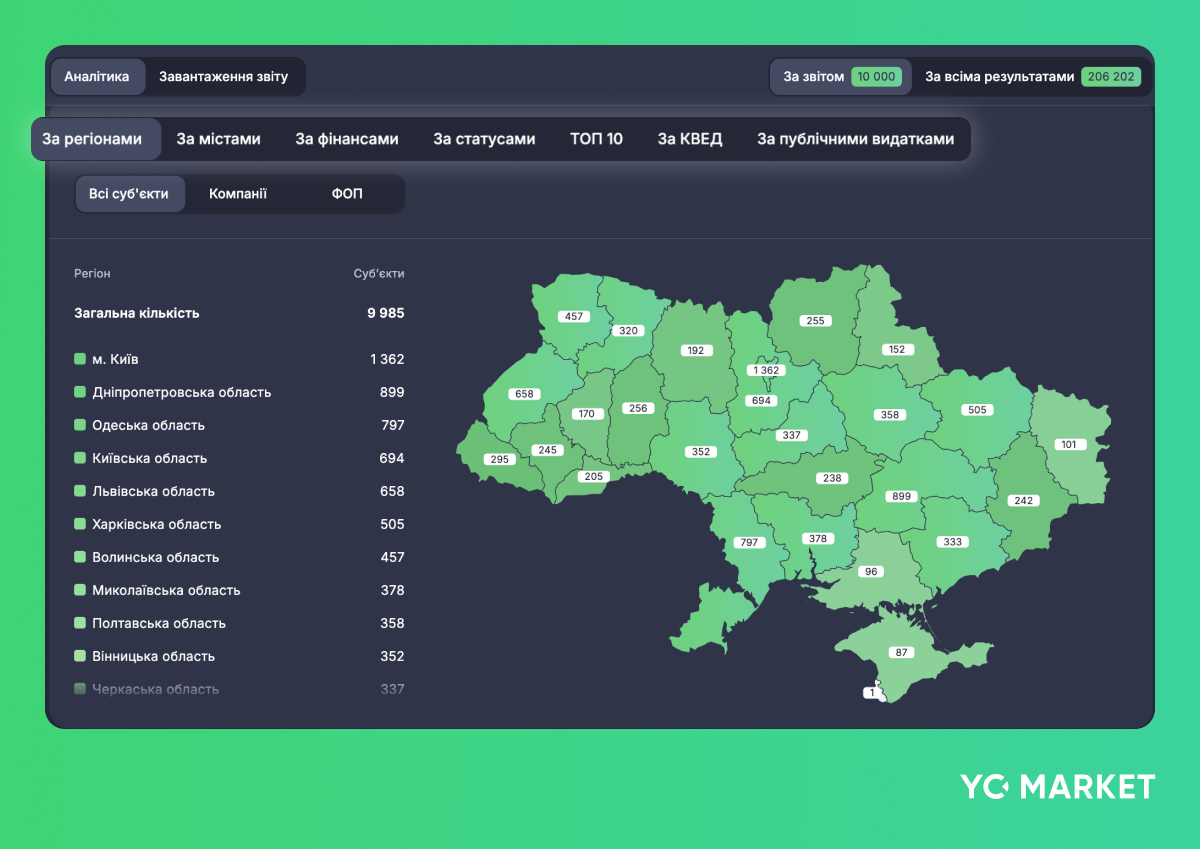Click map label 505 on Kharkiv region
Screen dimensions: 1200x849
coord(976,410)
